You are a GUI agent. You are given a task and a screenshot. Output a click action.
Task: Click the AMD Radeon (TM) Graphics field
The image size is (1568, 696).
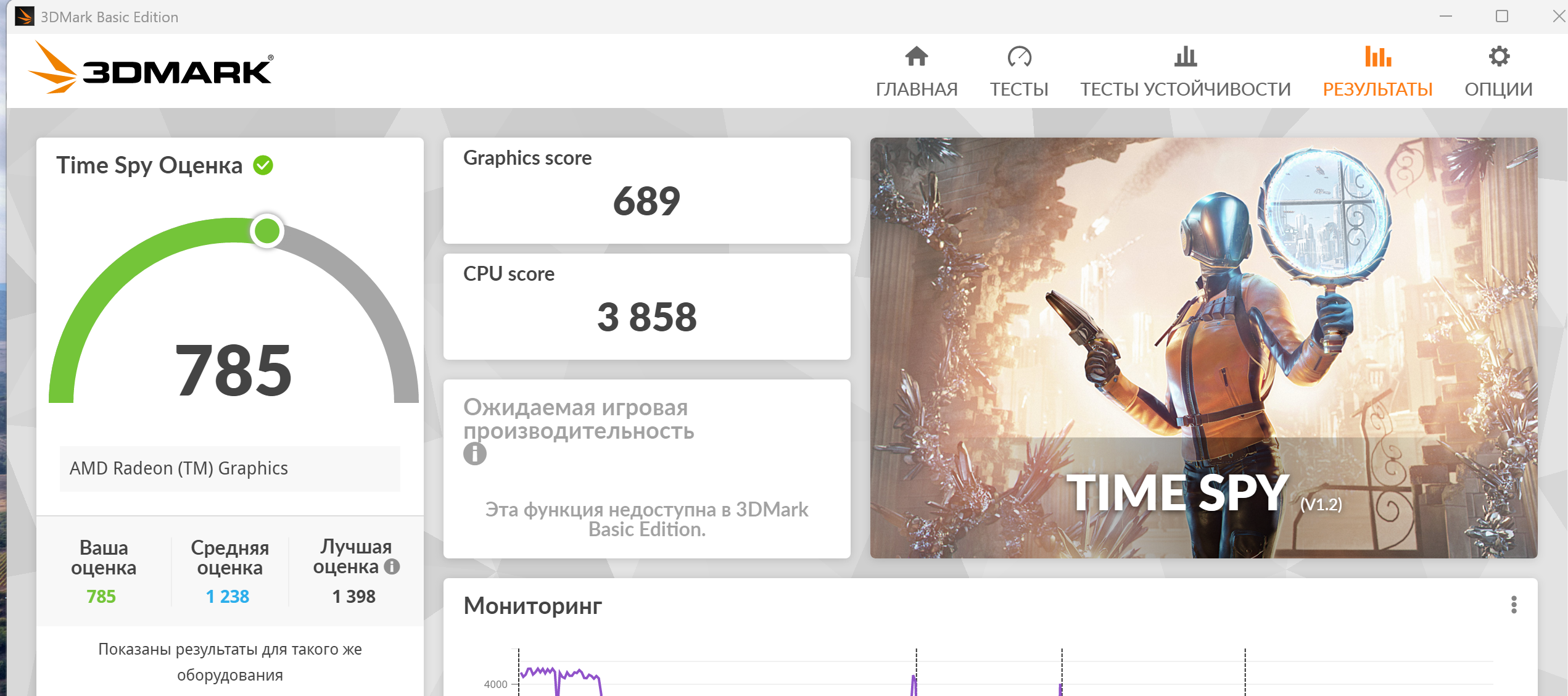(x=229, y=468)
